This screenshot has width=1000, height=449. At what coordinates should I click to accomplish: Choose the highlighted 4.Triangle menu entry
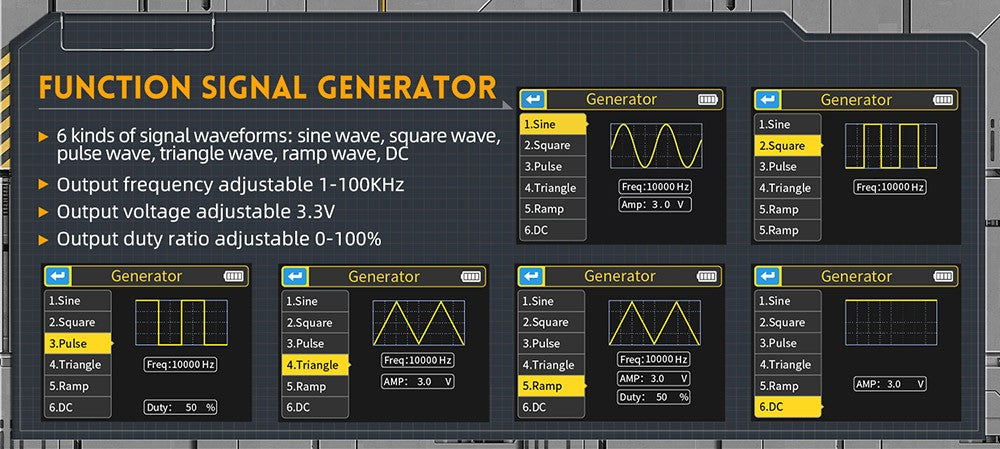pos(314,365)
